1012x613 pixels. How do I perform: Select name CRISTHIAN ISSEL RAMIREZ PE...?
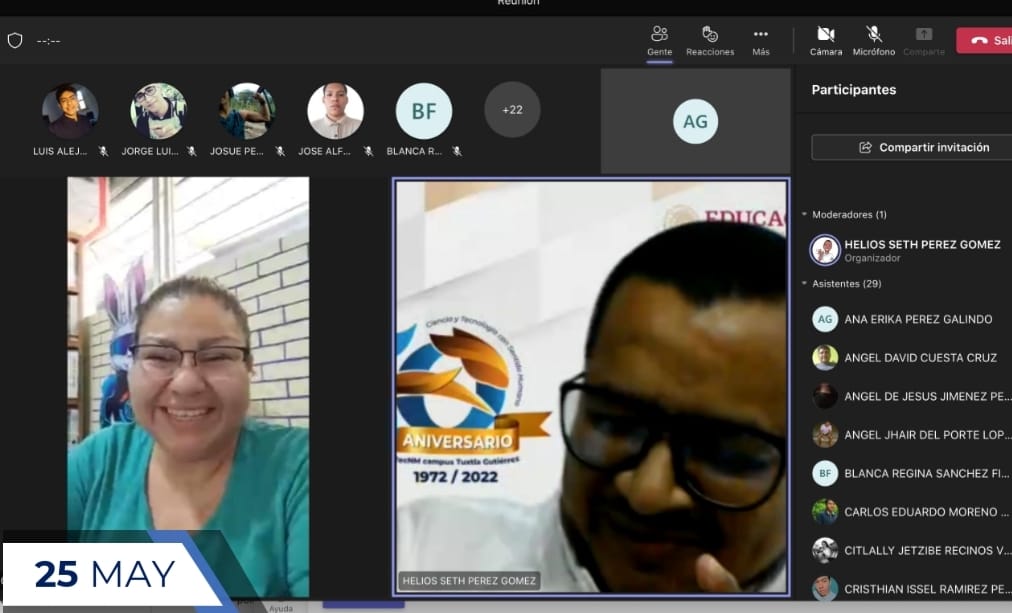(x=927, y=589)
